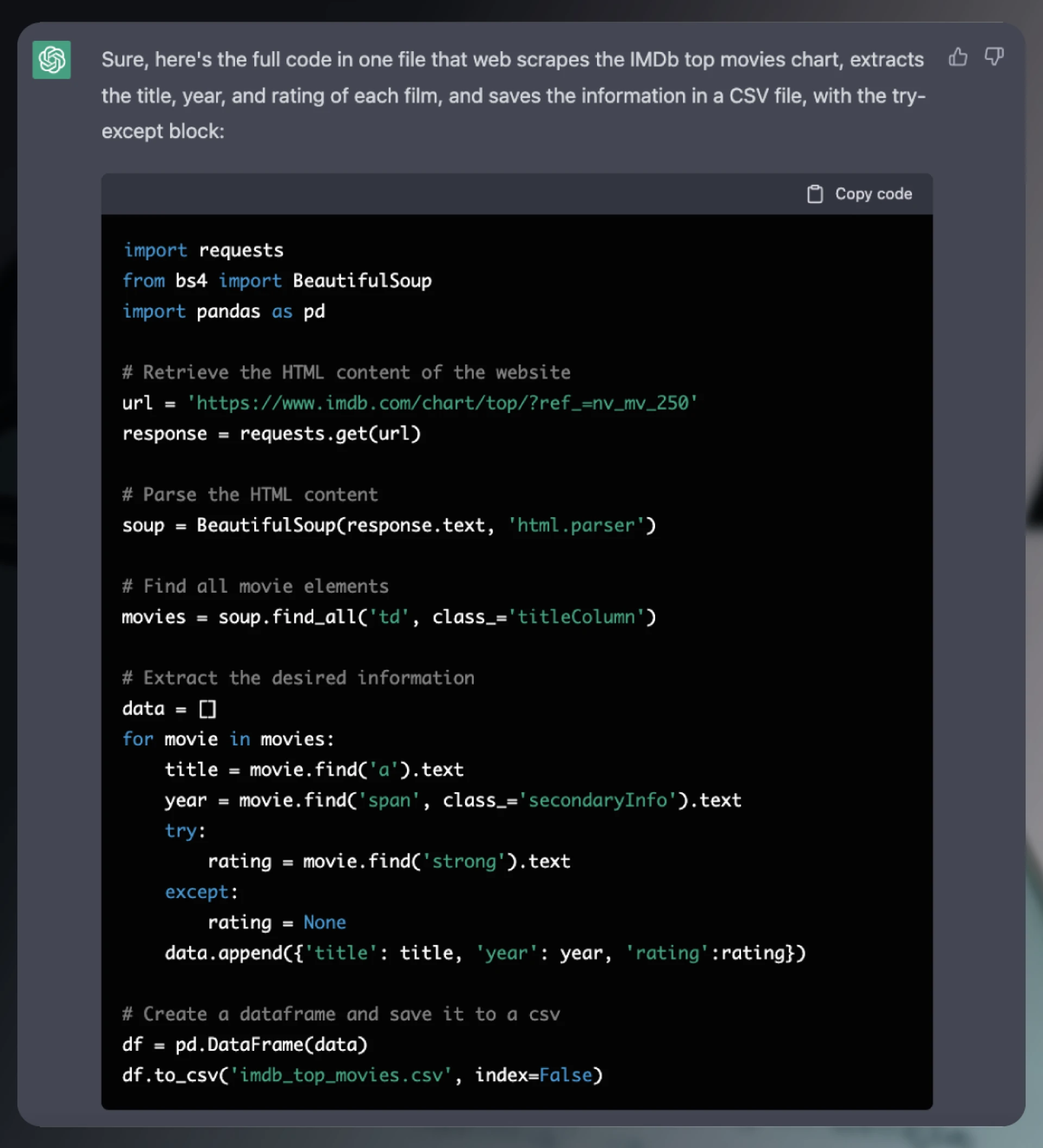Click the 'None' value after rating

pos(324,923)
